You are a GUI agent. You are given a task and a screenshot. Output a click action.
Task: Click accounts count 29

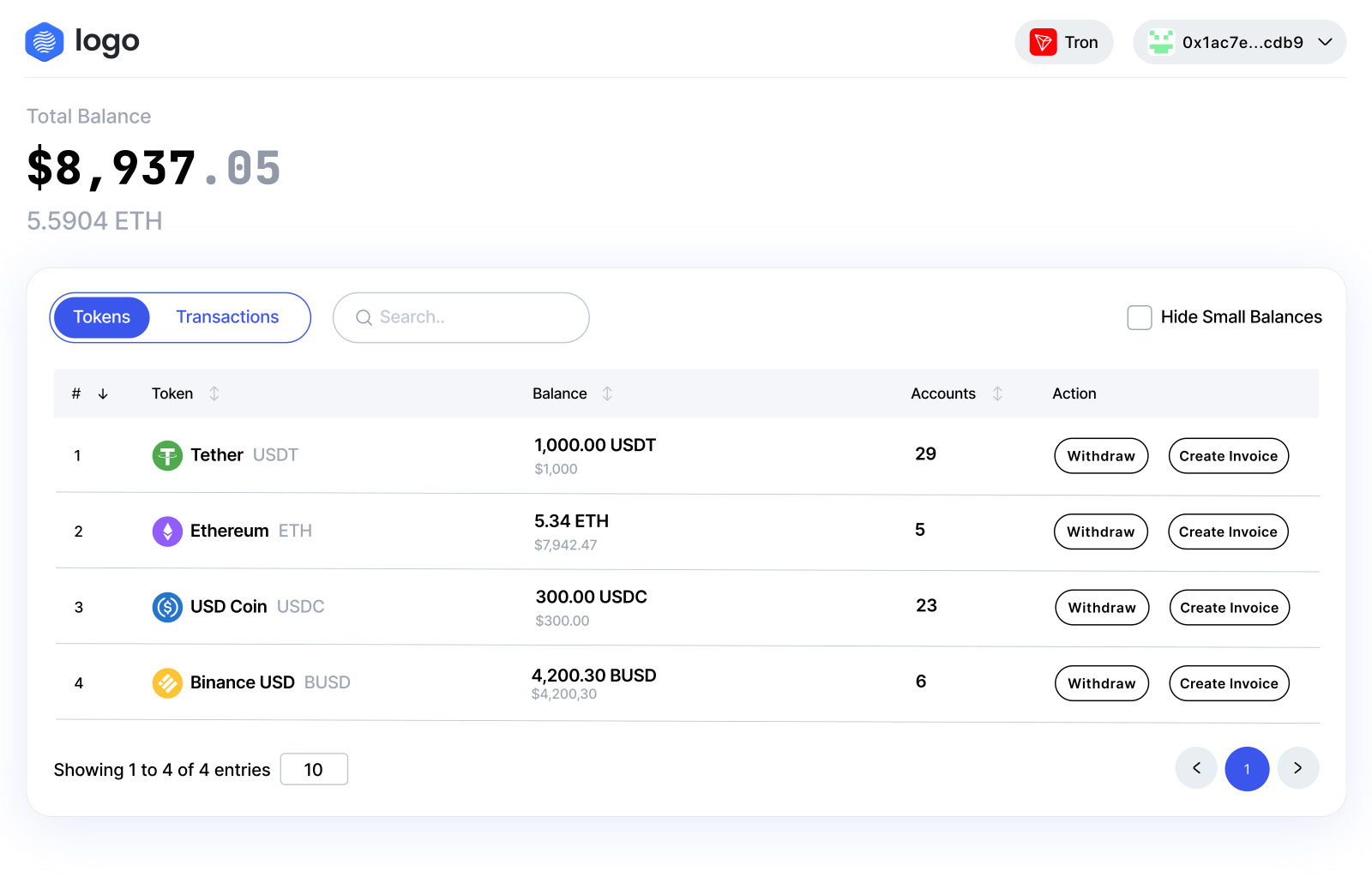coord(926,454)
